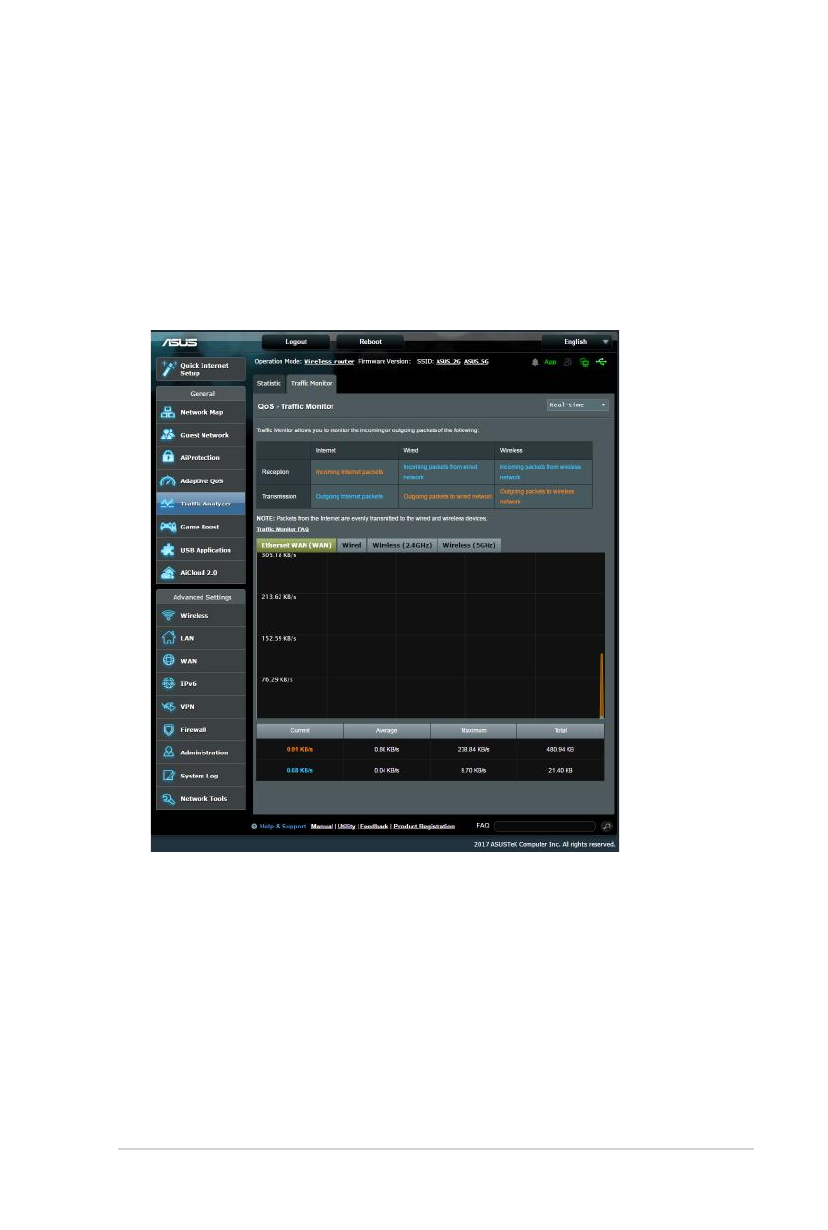Click the FAQ search magnifier icon
The width and height of the screenshot is (828, 1230).
[606, 826]
